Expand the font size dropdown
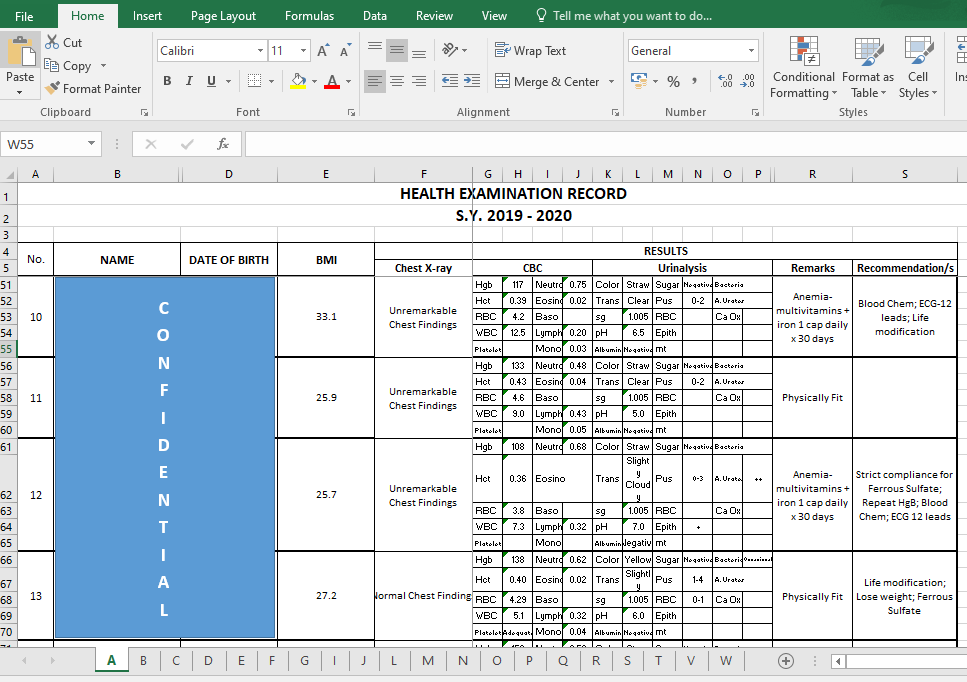This screenshot has width=967, height=682. coord(303,51)
